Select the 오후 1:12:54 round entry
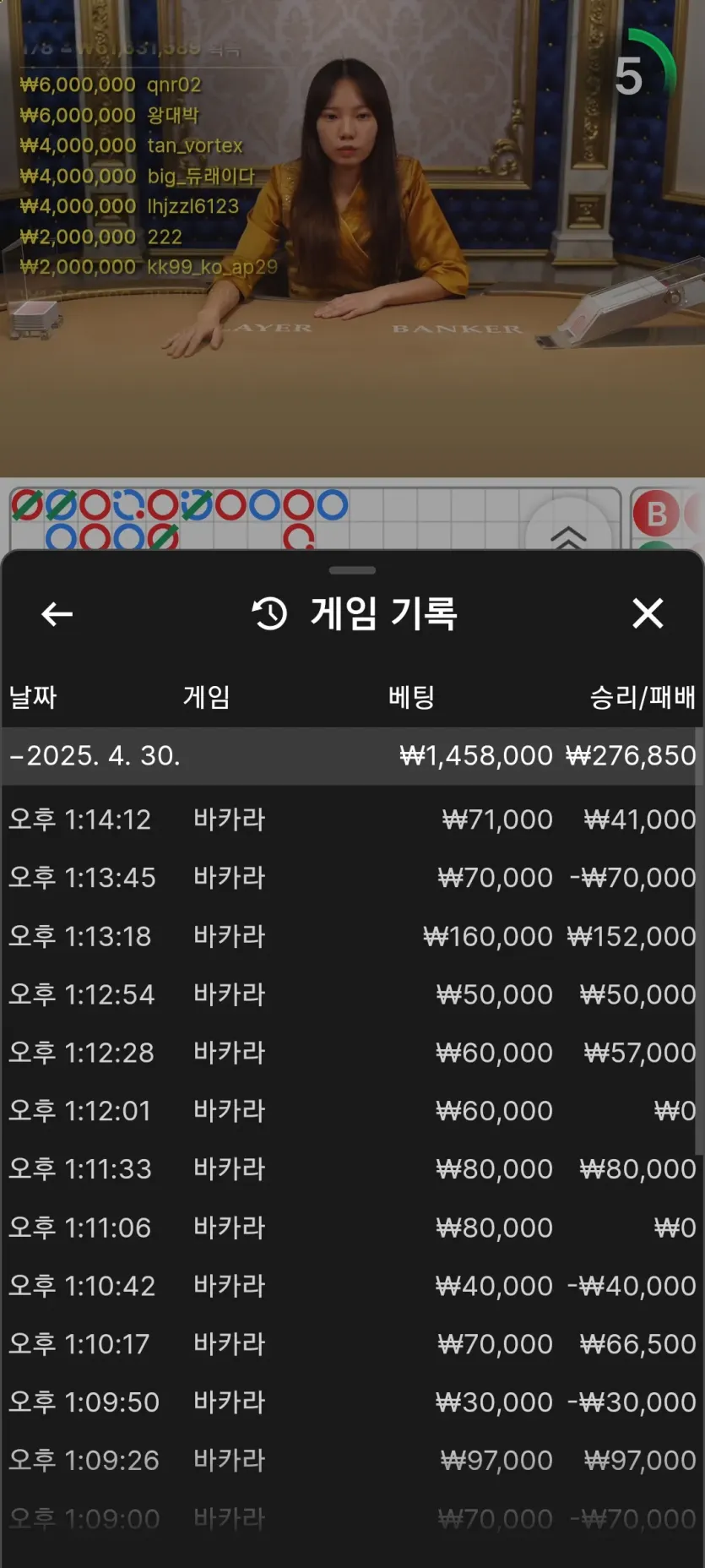Screen dimensions: 705x1568 pyautogui.click(x=352, y=994)
